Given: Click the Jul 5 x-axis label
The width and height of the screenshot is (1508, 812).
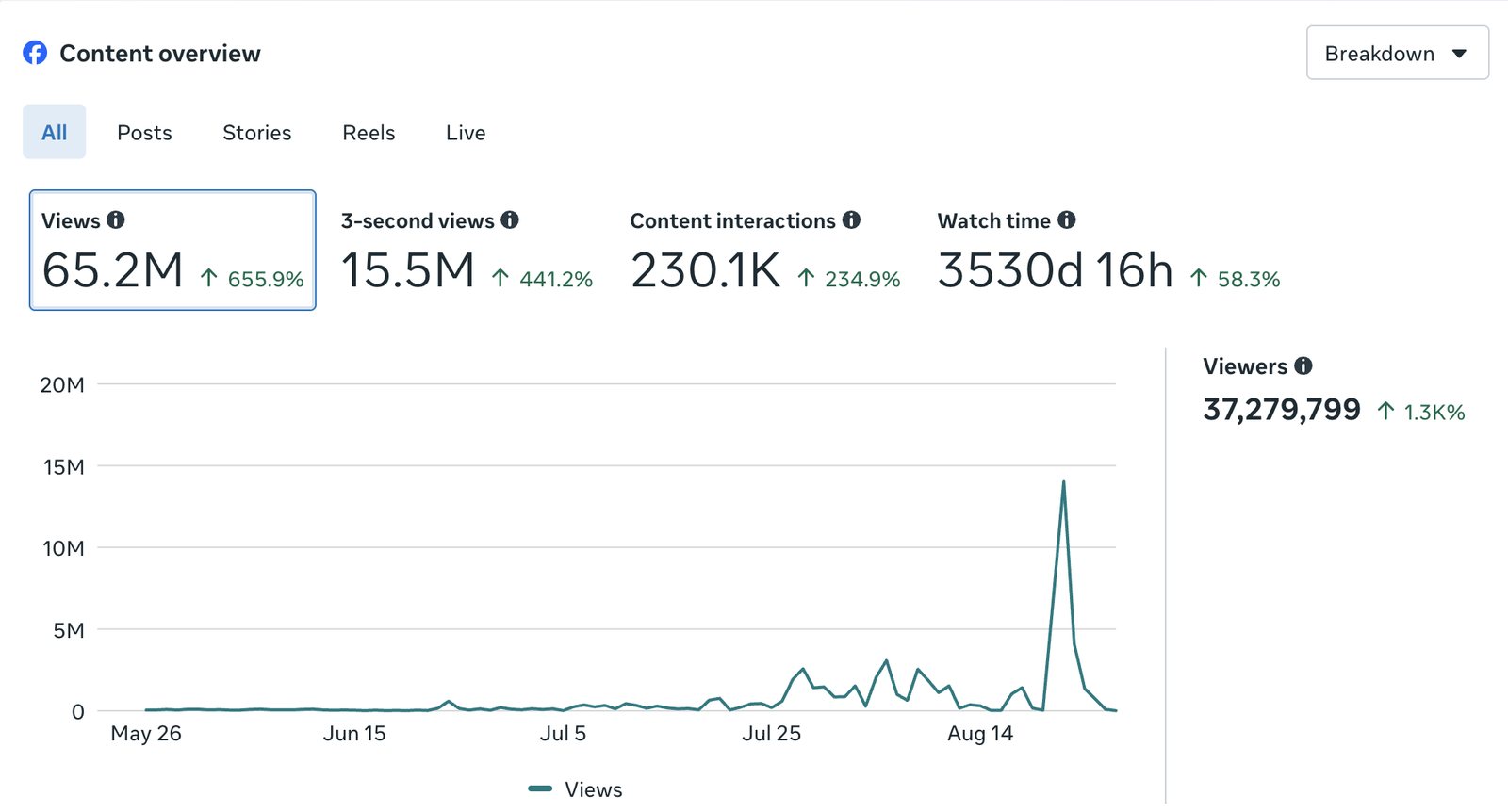Looking at the screenshot, I should click(x=563, y=734).
